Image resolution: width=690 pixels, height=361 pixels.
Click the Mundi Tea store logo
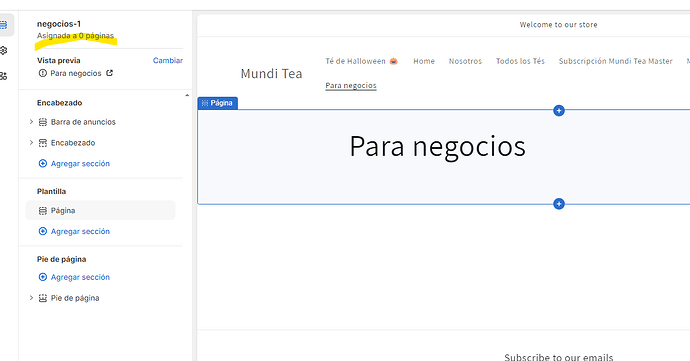(272, 74)
